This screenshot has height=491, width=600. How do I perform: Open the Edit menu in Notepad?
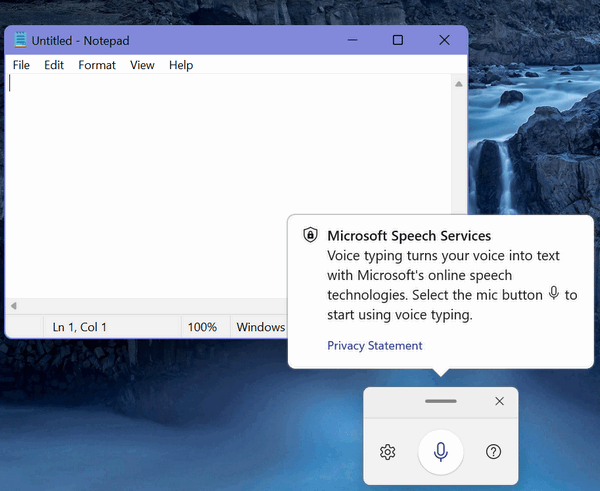pyautogui.click(x=54, y=65)
